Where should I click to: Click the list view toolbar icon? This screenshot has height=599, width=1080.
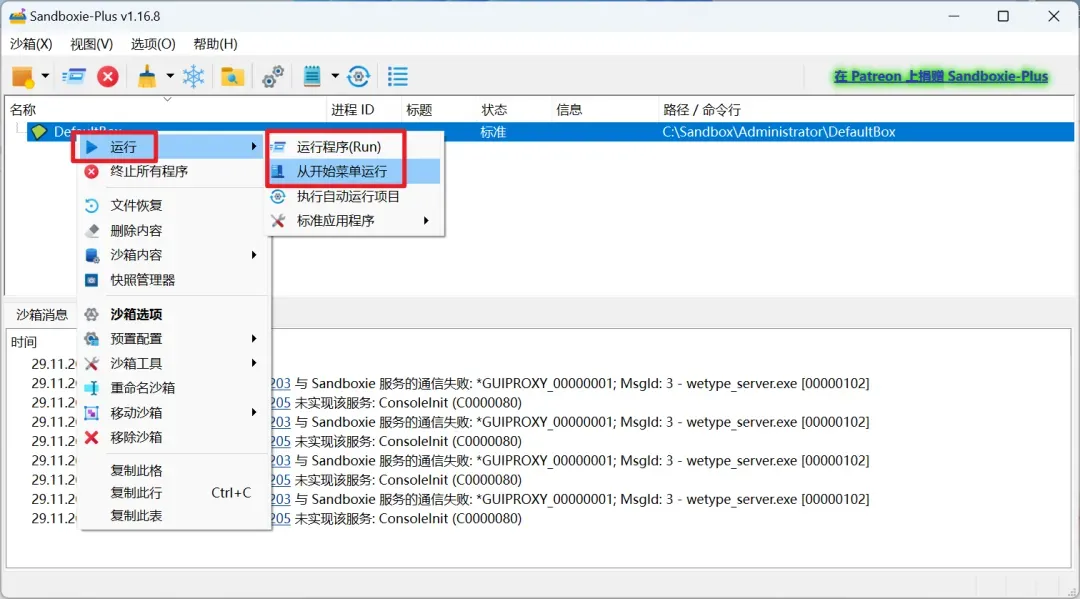tap(397, 76)
